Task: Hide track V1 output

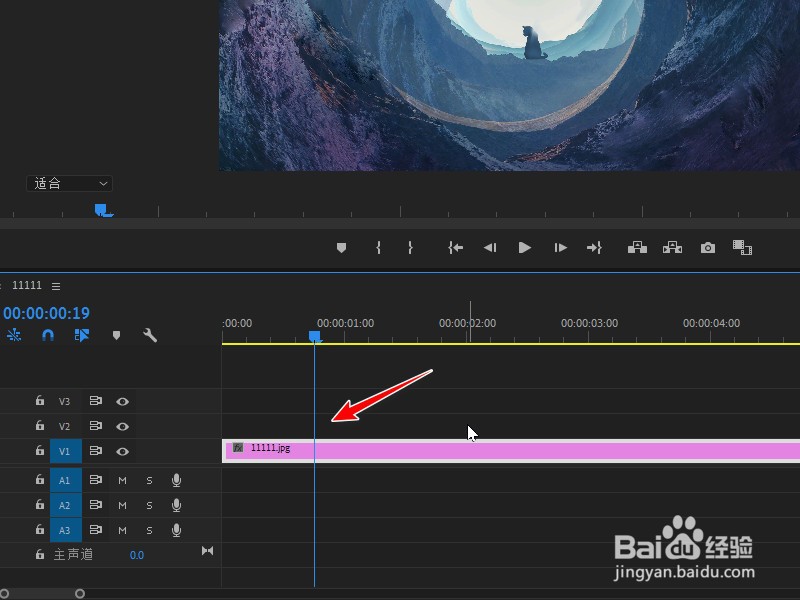Action: [x=122, y=452]
